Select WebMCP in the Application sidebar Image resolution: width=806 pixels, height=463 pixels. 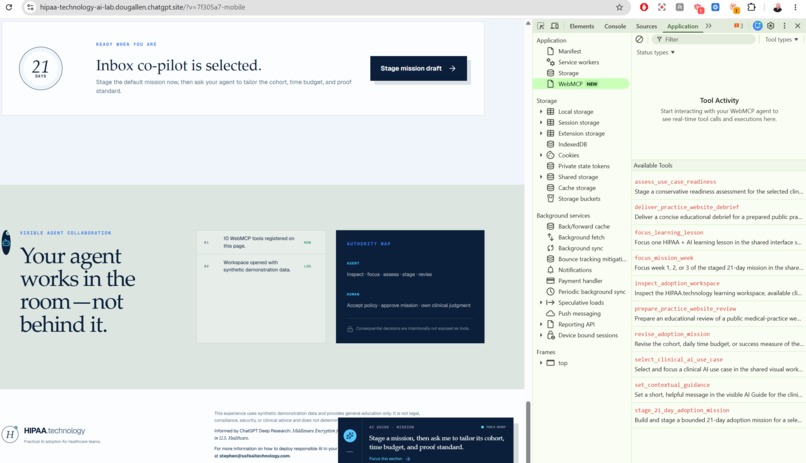tap(580, 84)
